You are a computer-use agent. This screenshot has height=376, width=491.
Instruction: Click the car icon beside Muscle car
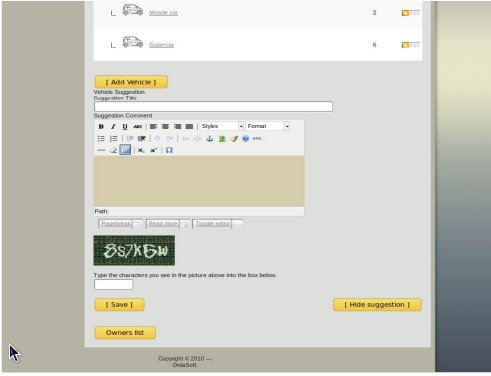point(133,10)
